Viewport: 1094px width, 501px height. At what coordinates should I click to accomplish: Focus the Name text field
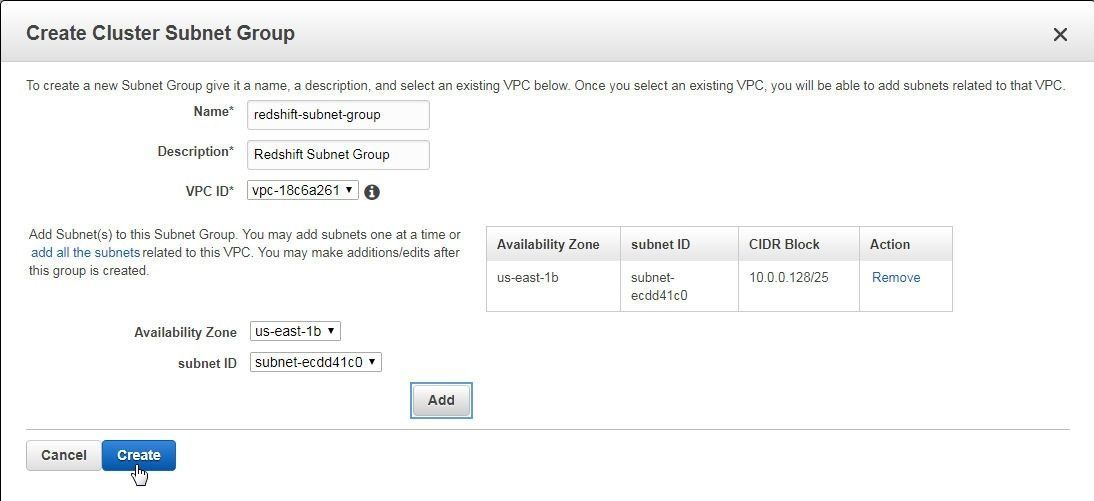[338, 114]
